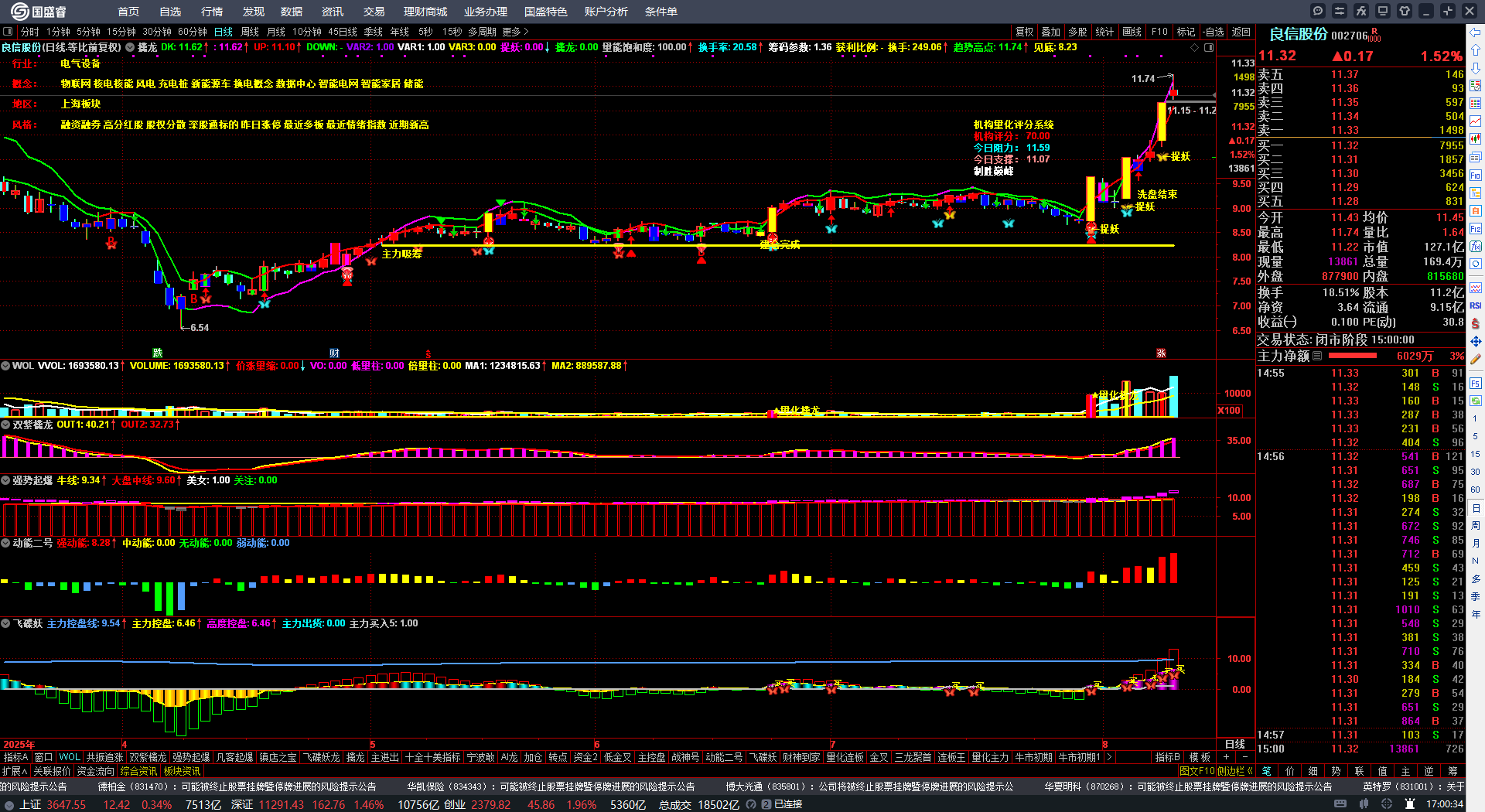Switch to the 周线 weekly period tab
The width and height of the screenshot is (1485, 812).
coord(250,32)
